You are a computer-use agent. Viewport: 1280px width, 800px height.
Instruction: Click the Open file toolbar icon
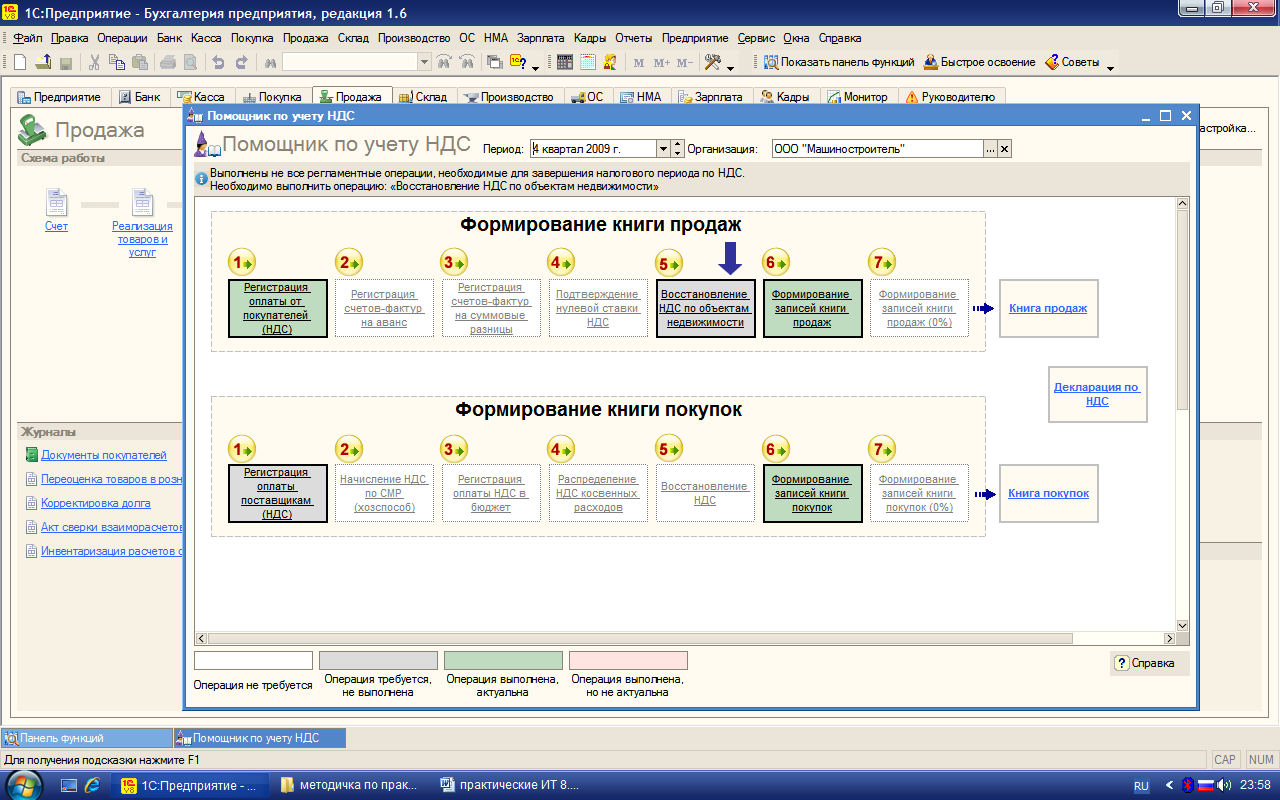pyautogui.click(x=43, y=62)
